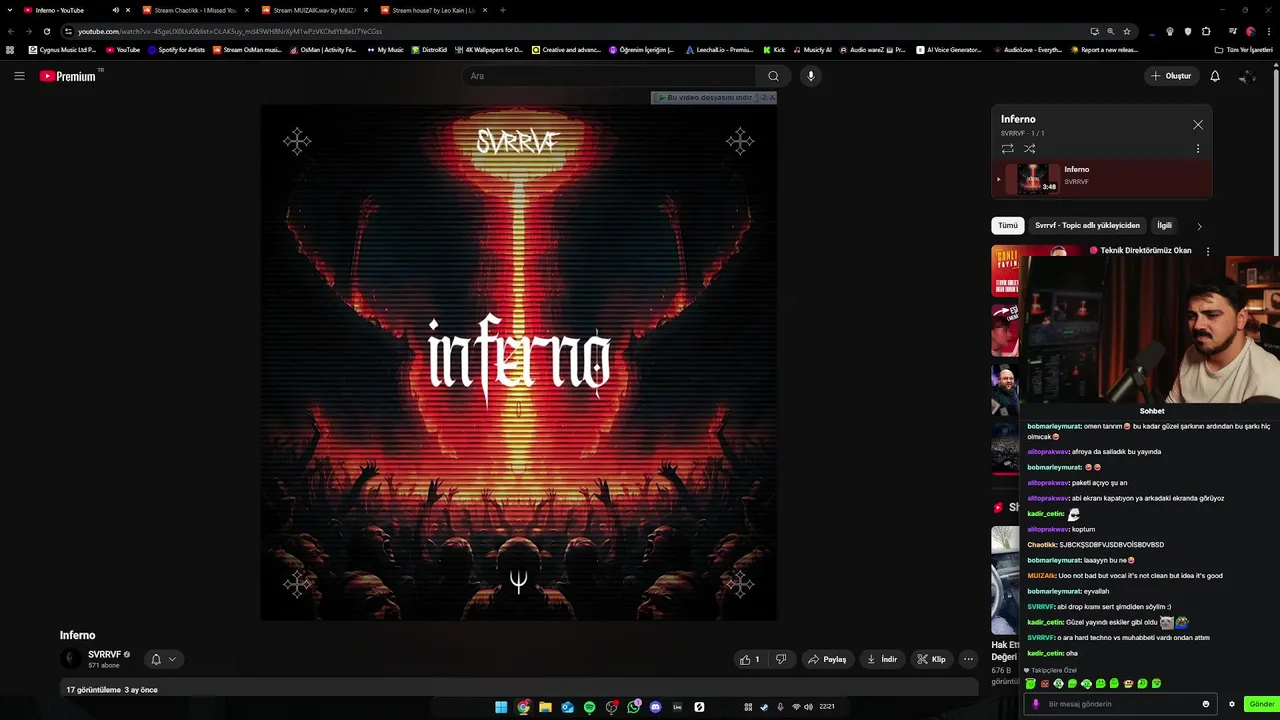
Task: Open Tüm Yer İşaretleri bookmarks folder
Action: [1243, 50]
